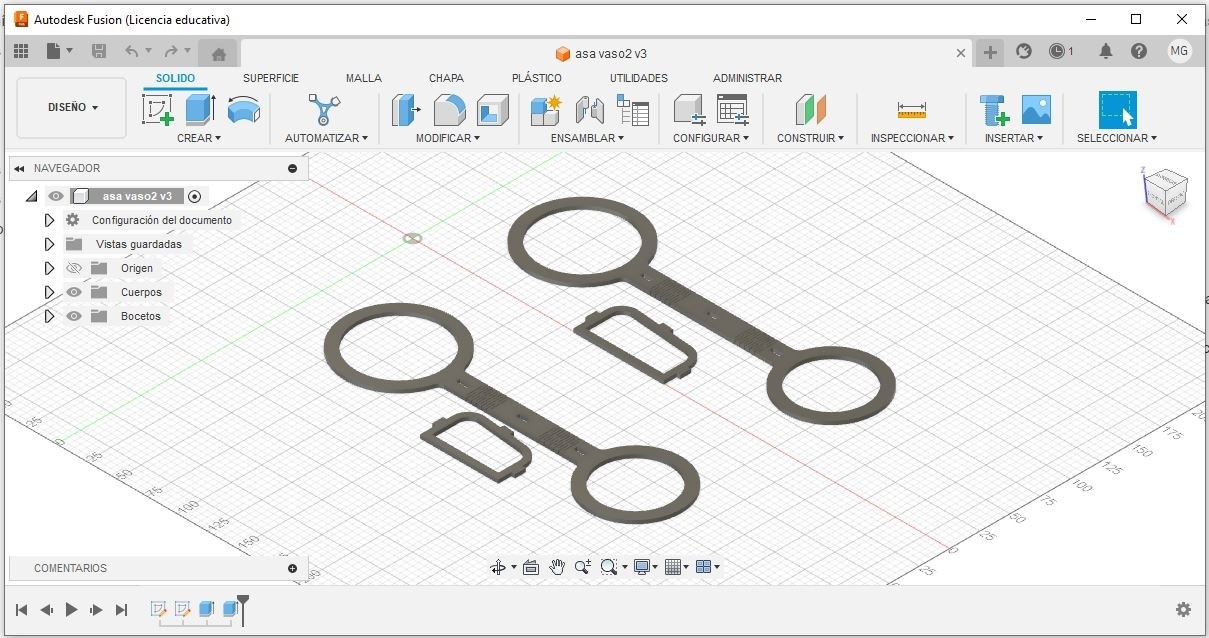Expand the Cuerpos tree node
Image resolution: width=1209 pixels, height=638 pixels.
click(49, 292)
